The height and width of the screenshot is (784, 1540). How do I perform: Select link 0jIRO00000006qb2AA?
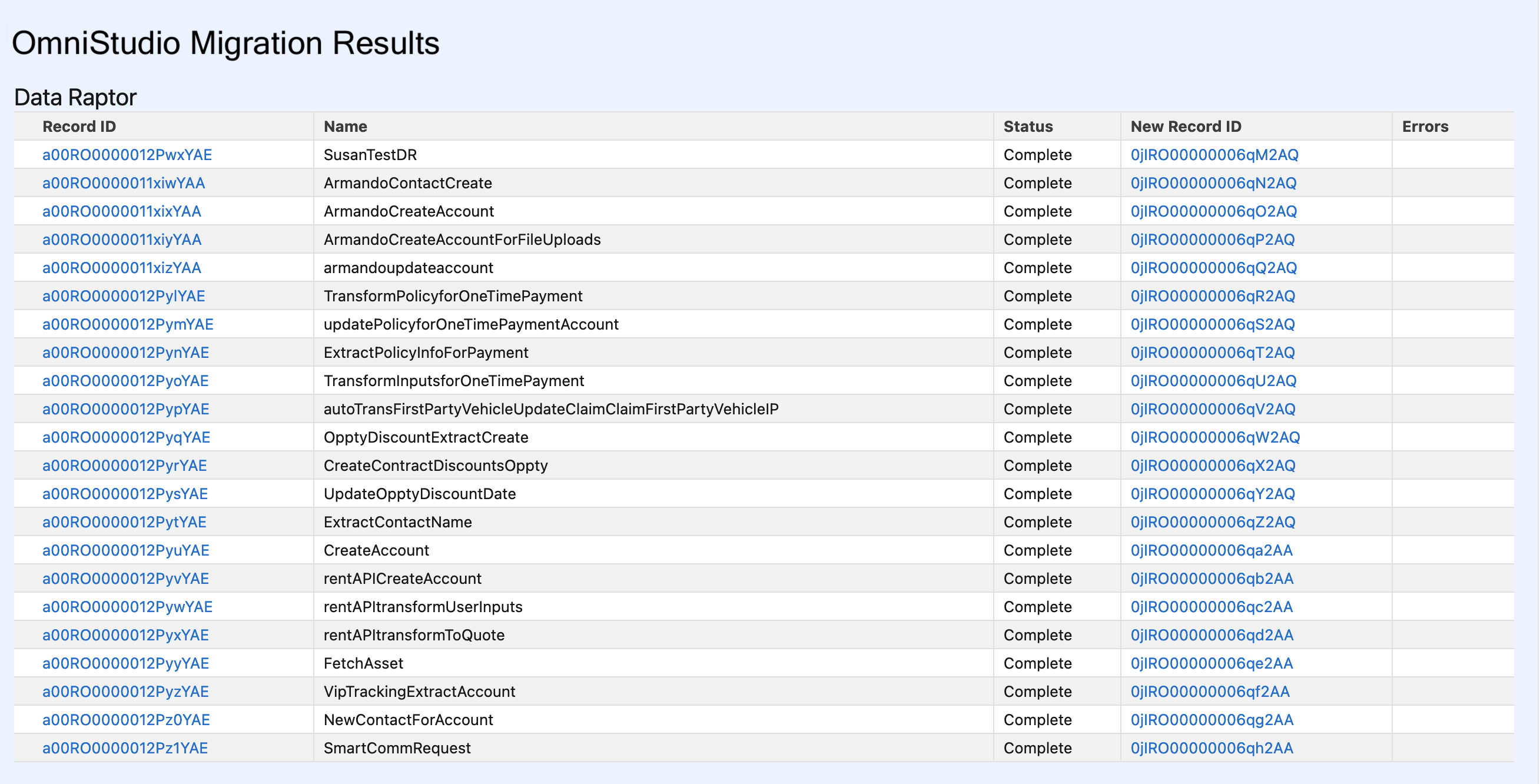click(x=1212, y=579)
